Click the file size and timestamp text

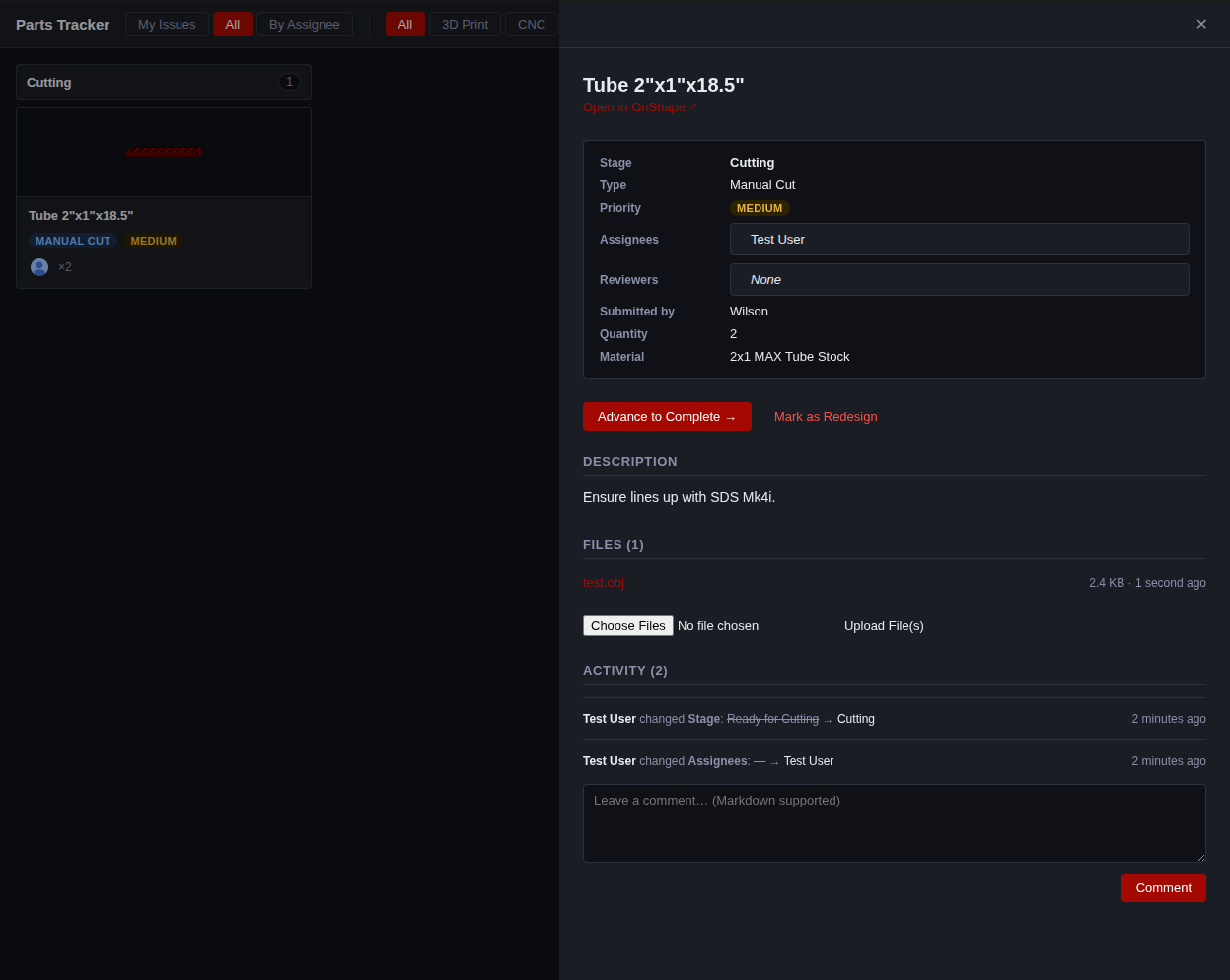1147,583
